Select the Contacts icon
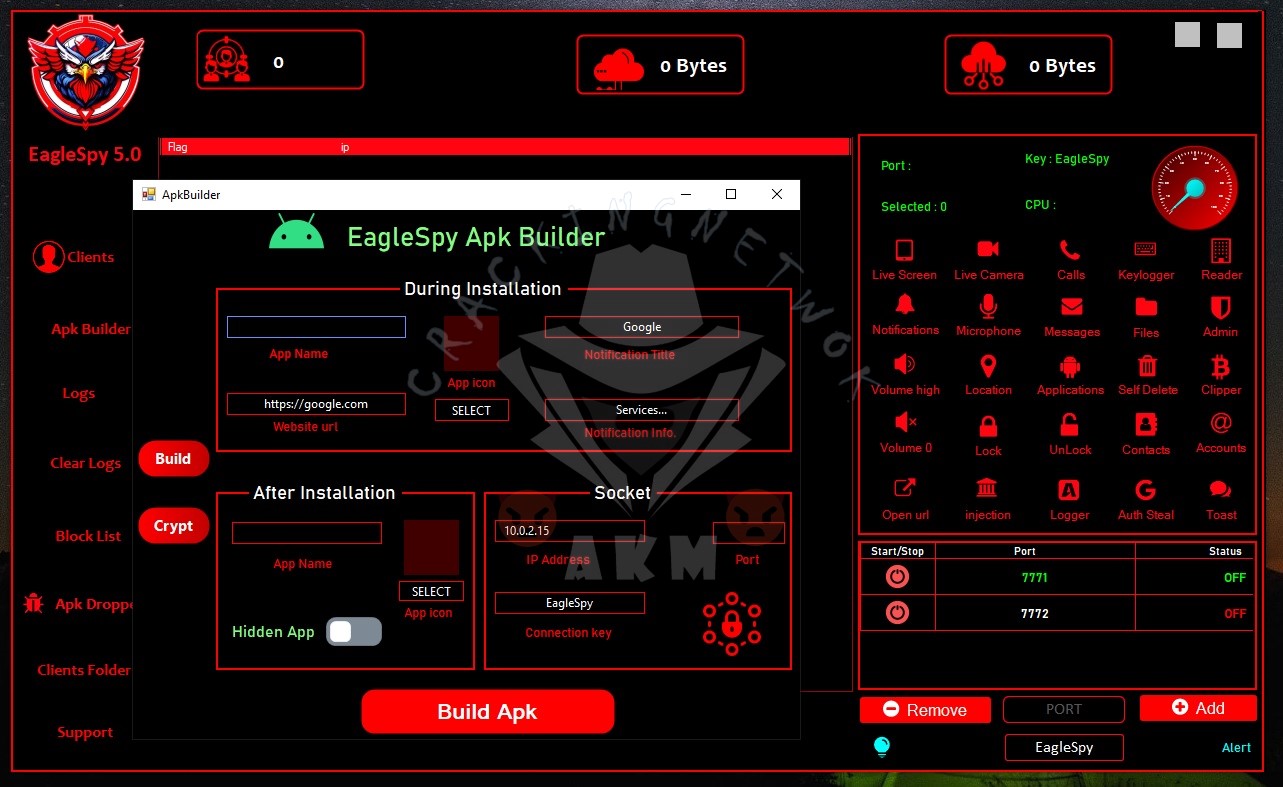This screenshot has height=787, width=1283. [x=1146, y=424]
